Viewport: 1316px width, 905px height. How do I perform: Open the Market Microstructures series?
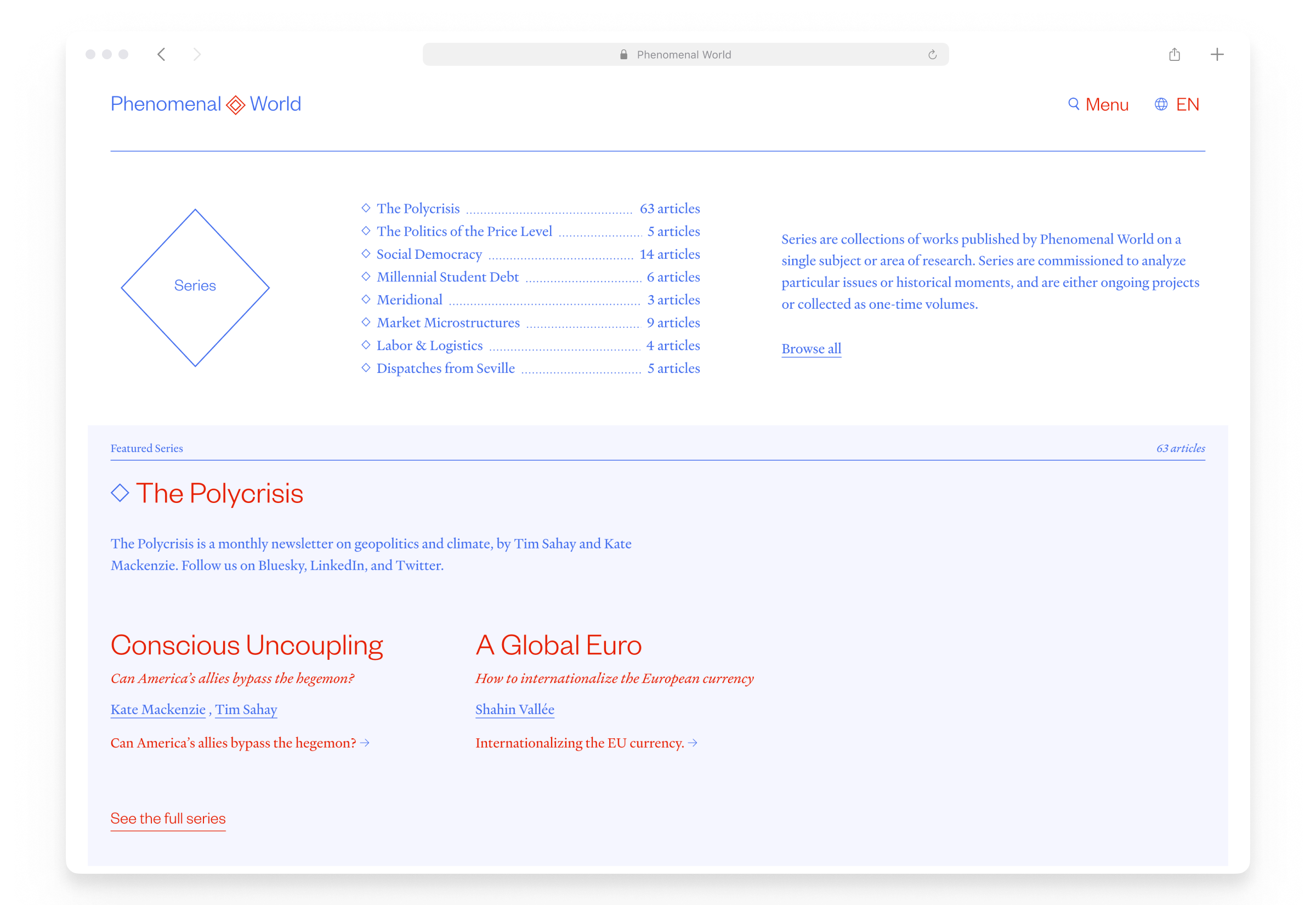pyautogui.click(x=448, y=323)
